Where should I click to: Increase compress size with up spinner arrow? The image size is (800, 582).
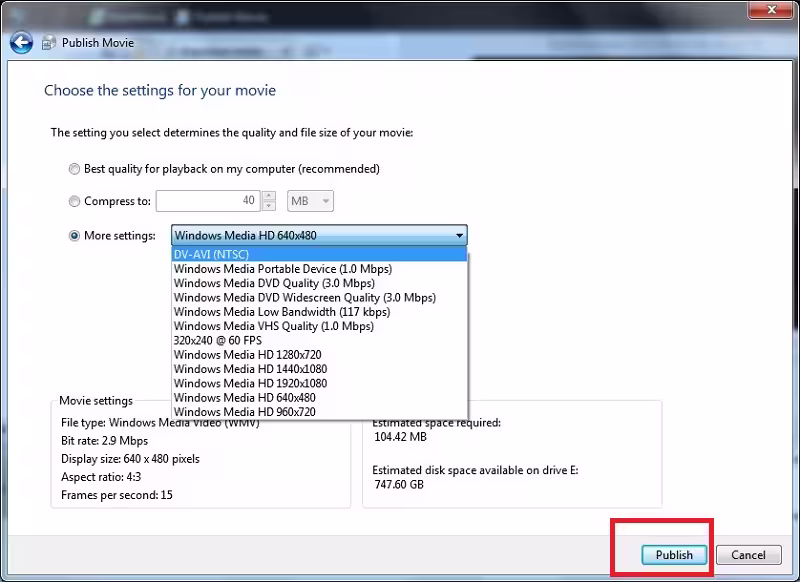(269, 196)
